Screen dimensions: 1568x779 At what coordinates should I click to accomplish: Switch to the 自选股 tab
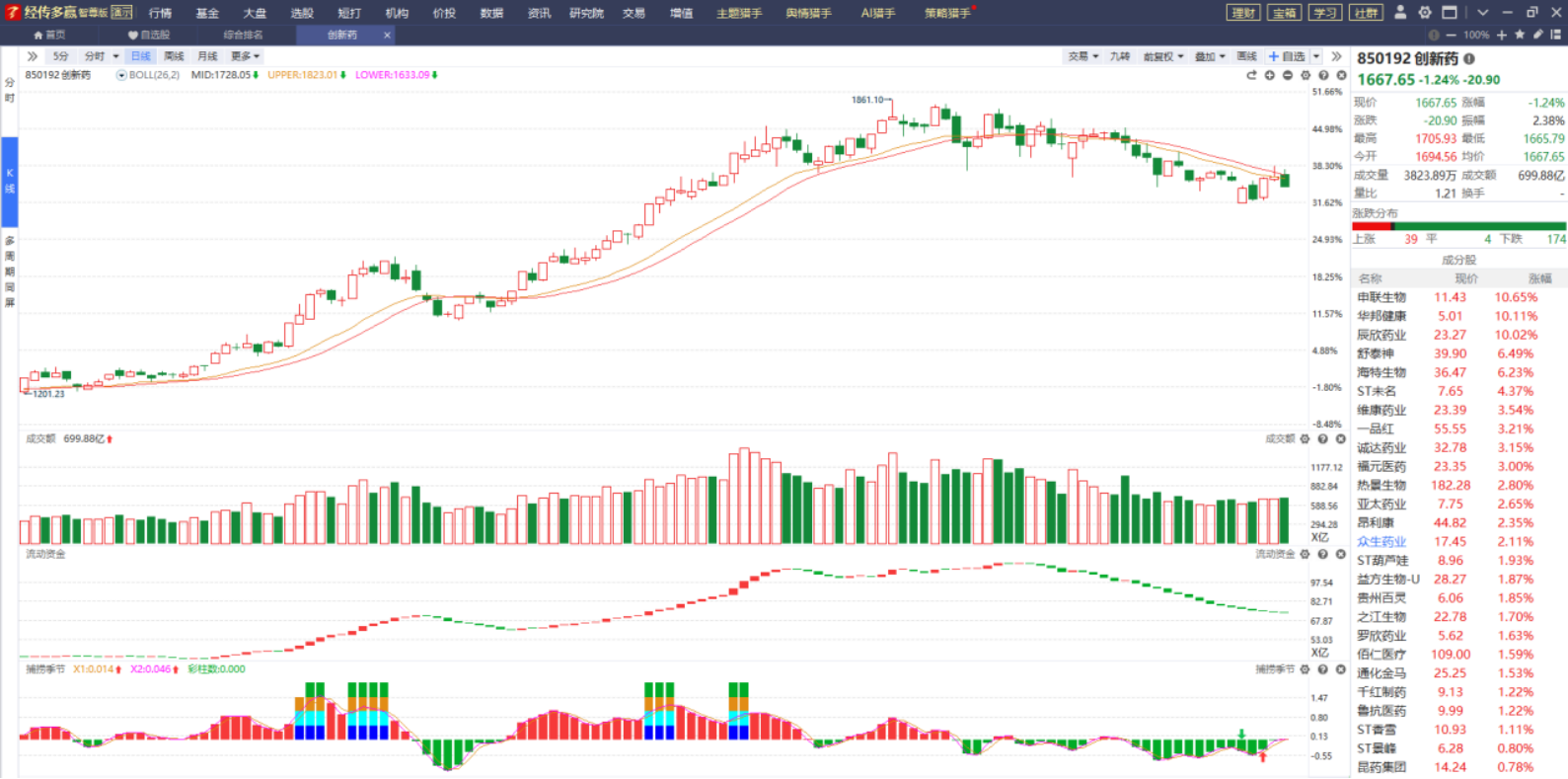[x=149, y=35]
